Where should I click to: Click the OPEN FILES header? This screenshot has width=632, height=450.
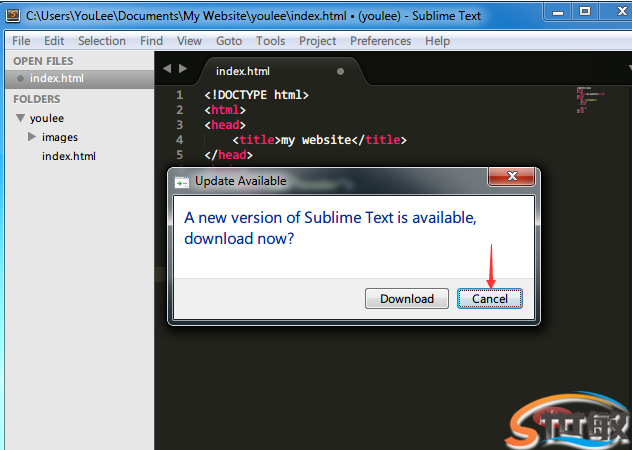click(43, 61)
